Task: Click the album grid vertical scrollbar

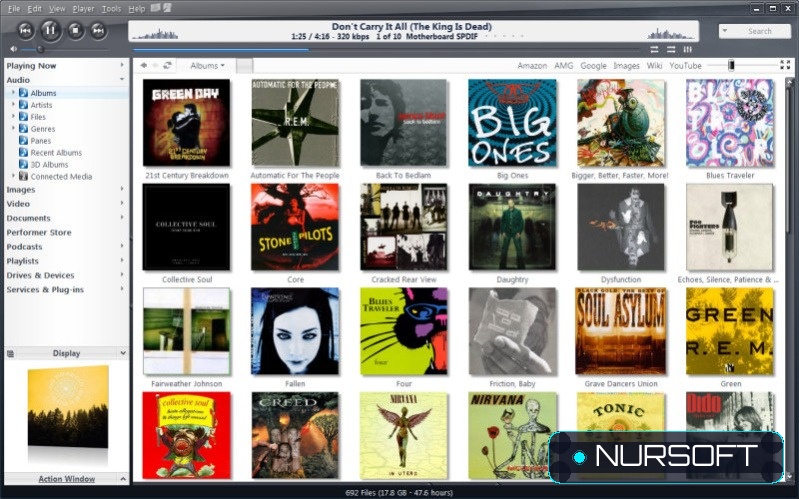Action: tap(789, 279)
